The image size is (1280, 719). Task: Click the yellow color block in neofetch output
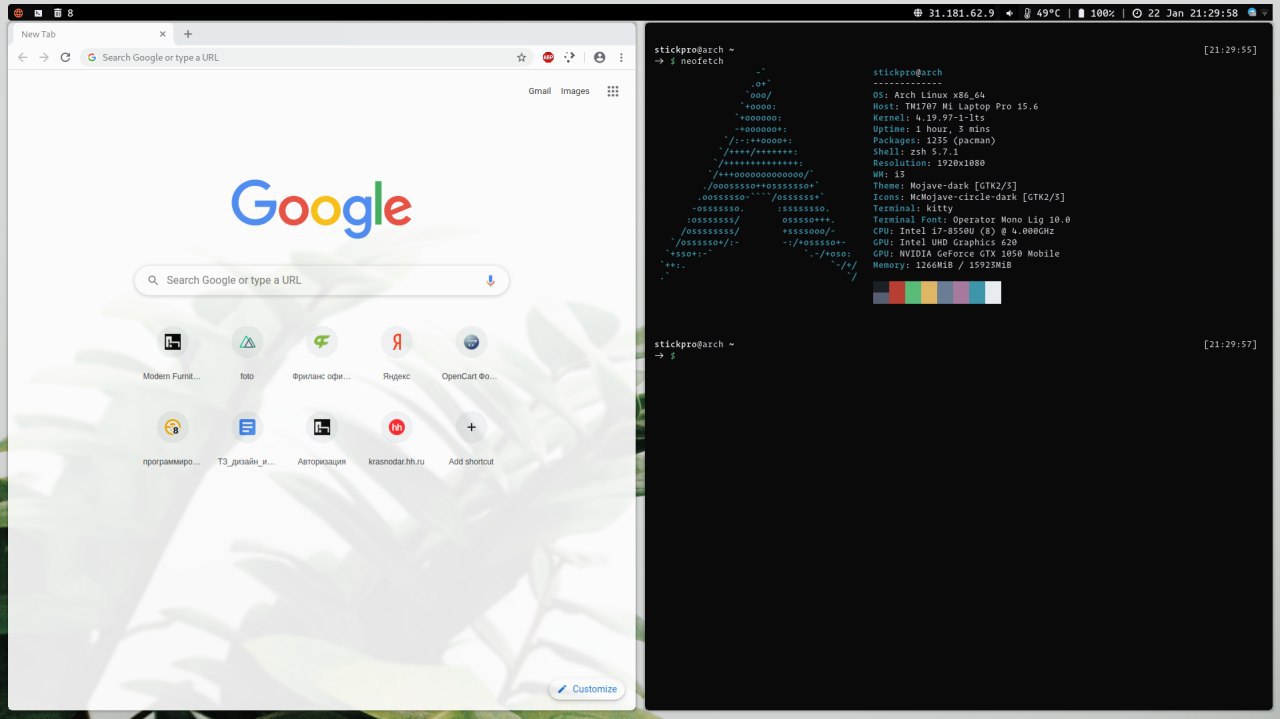(x=929, y=292)
